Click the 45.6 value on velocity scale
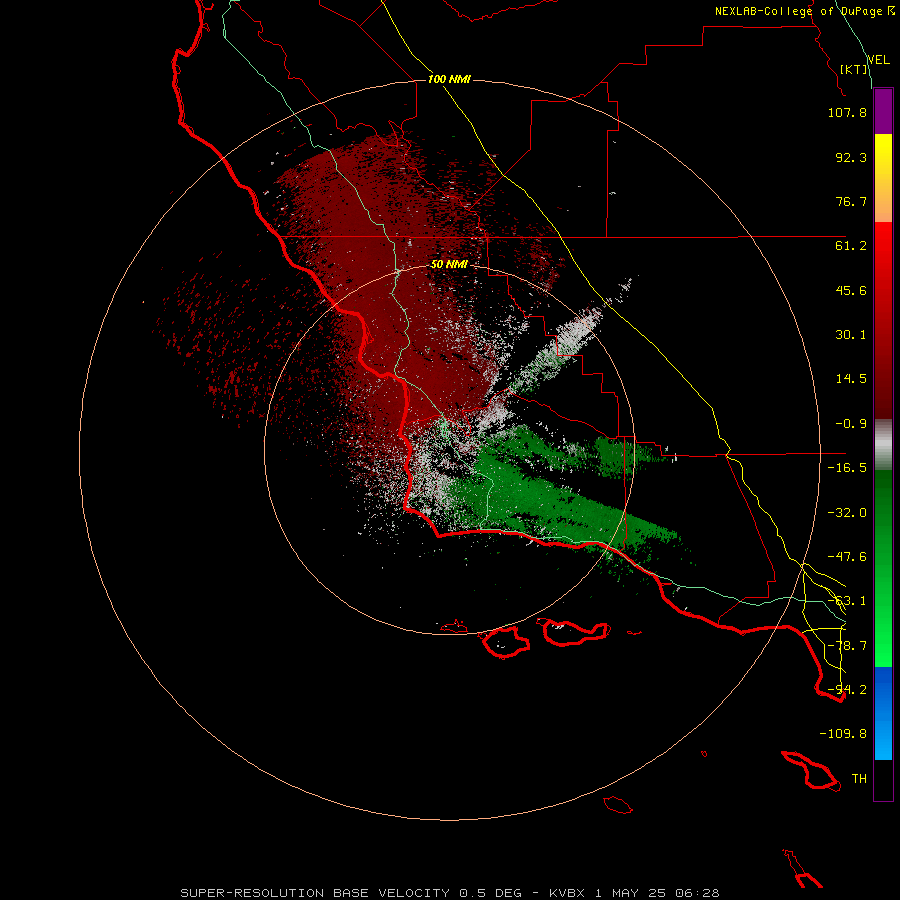 point(851,290)
